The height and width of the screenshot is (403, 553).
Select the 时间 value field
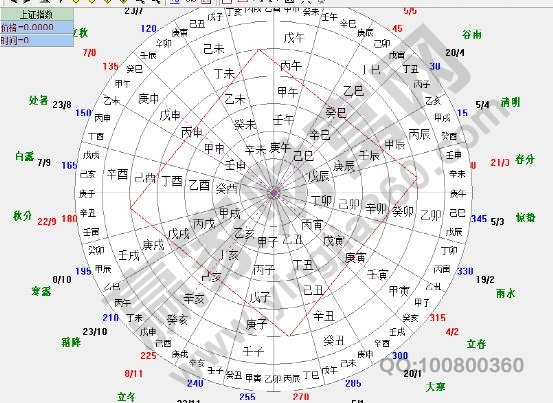[37, 40]
